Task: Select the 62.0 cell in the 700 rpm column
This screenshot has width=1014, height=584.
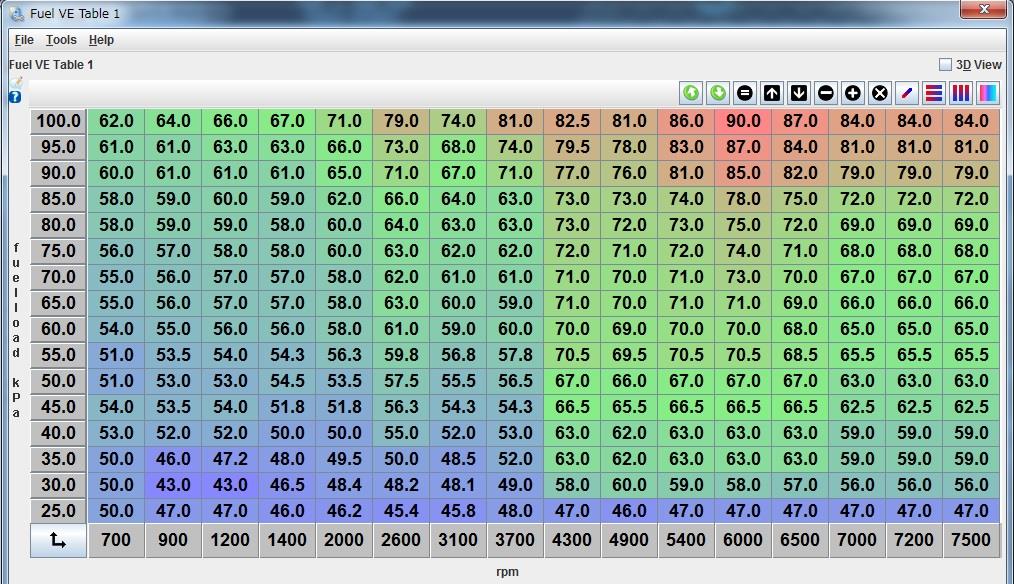Action: [116, 121]
